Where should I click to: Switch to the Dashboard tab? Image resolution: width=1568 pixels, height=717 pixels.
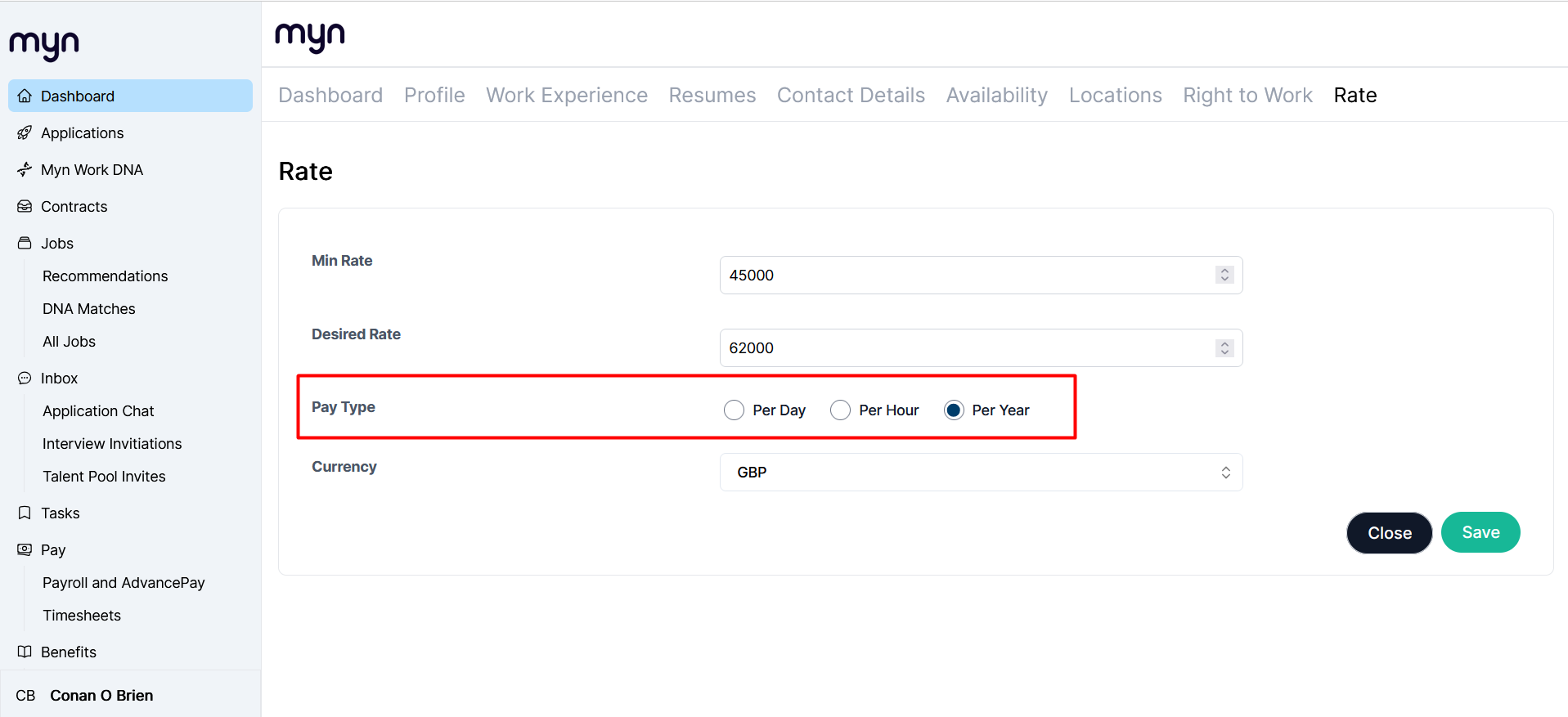tap(330, 95)
